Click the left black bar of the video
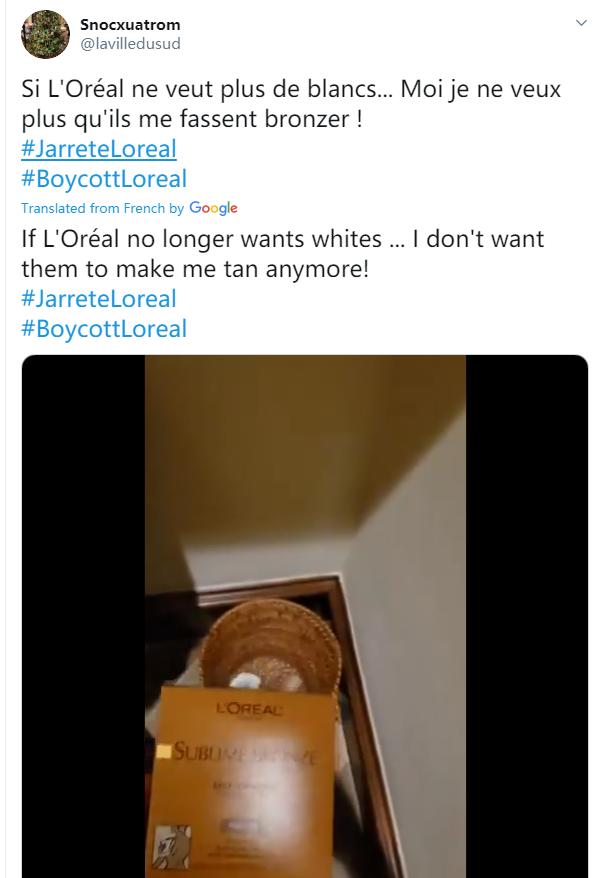Viewport: 595px width, 878px height. (x=83, y=616)
